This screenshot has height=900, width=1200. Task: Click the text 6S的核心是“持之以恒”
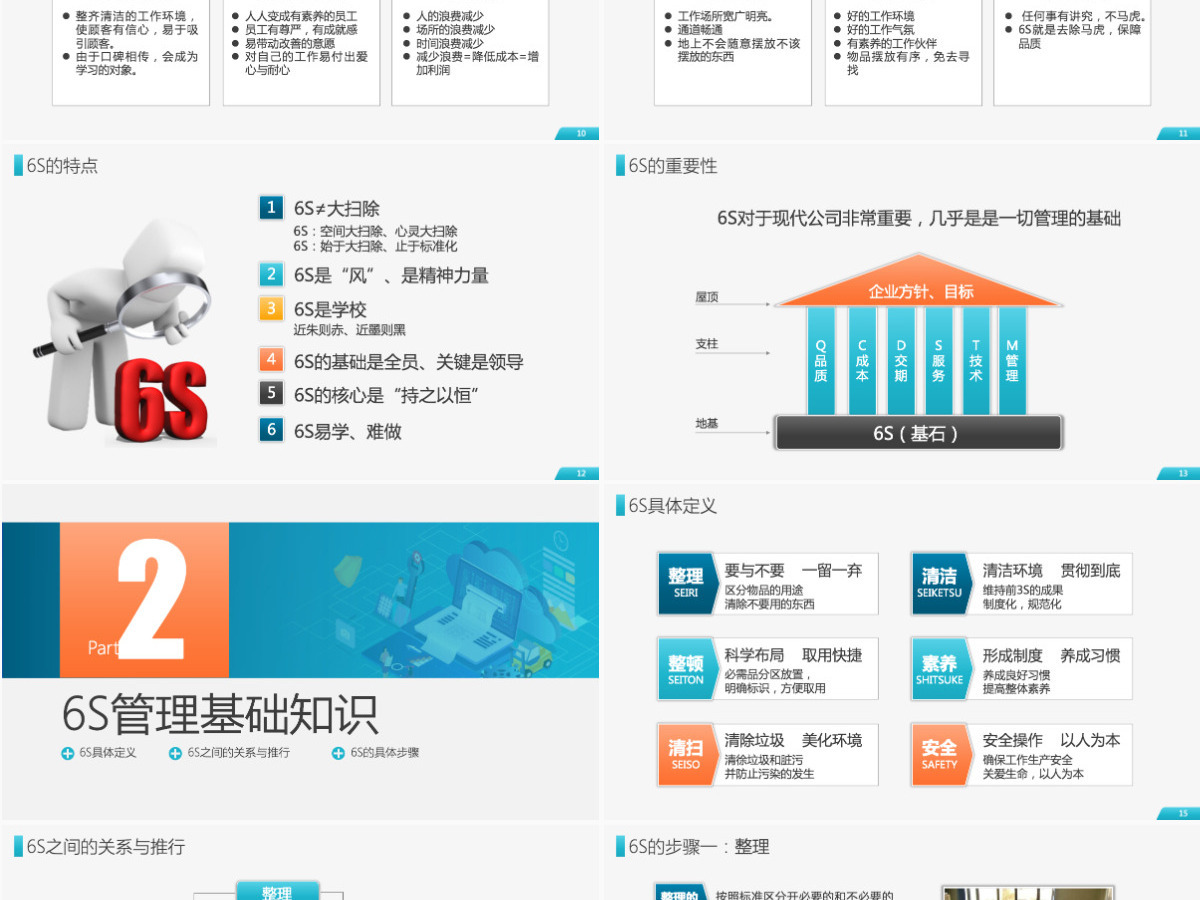coord(386,394)
